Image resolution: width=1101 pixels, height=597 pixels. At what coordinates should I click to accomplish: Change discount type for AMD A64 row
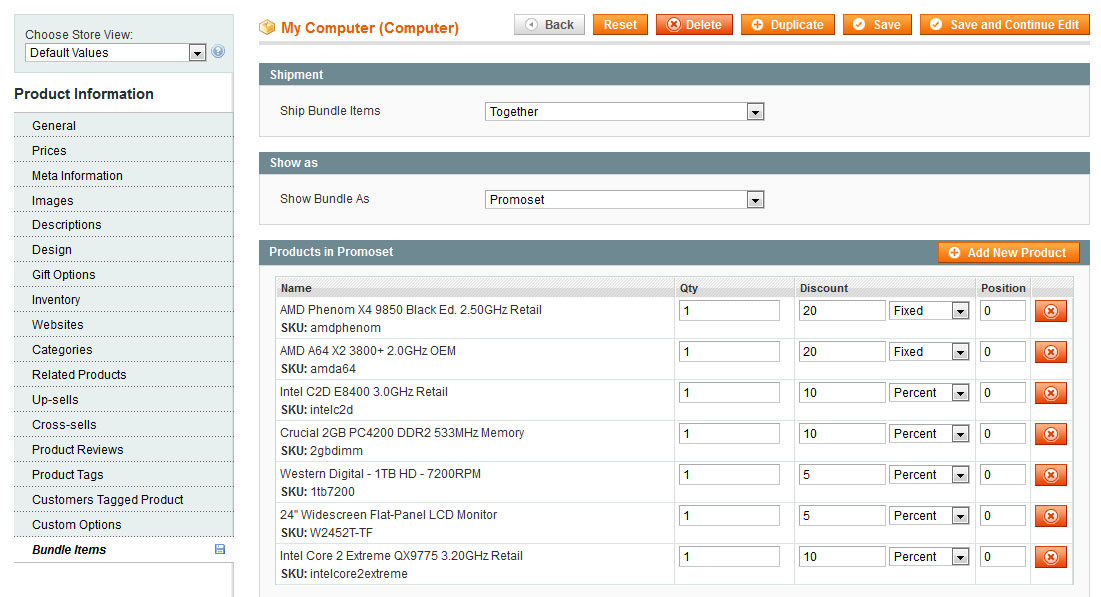click(929, 352)
